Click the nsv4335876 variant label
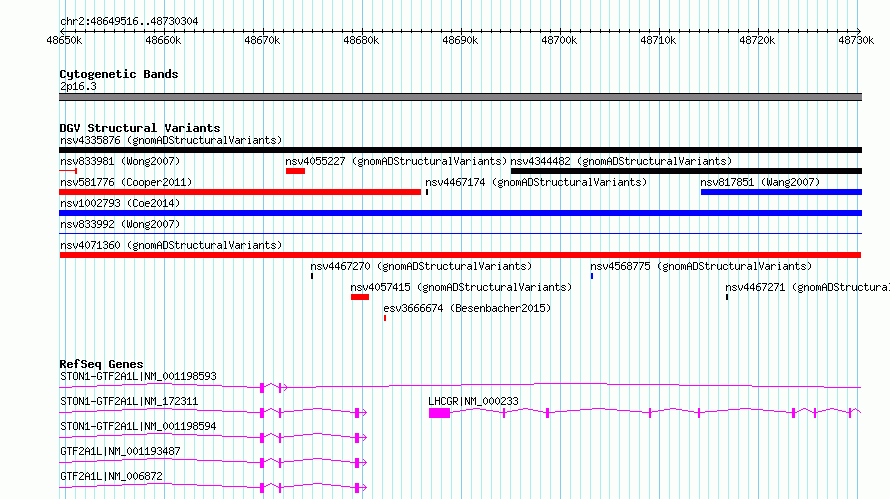This screenshot has height=499, width=890. point(171,140)
